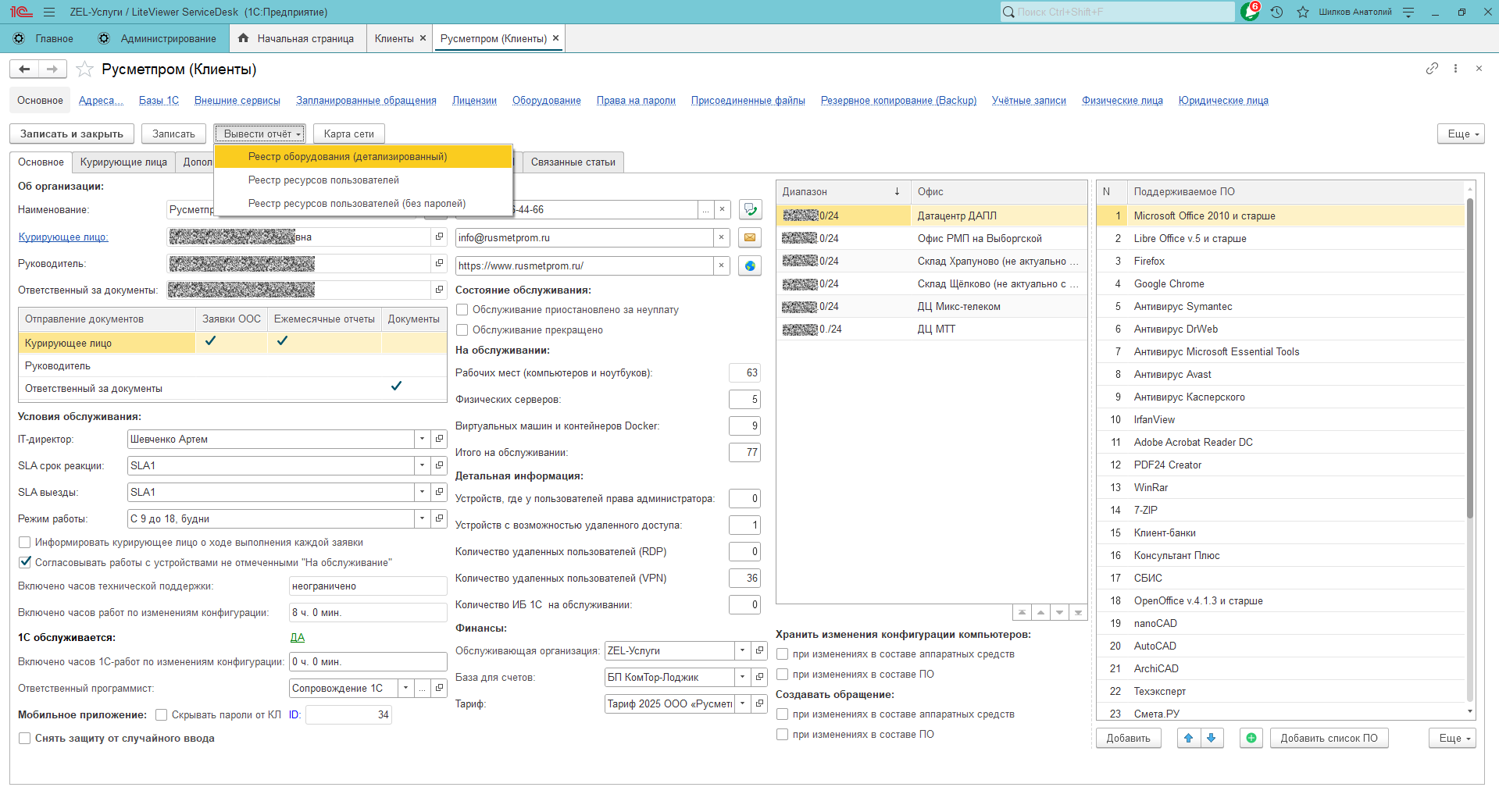
Task: Go forward with the right arrow button
Action: (52, 69)
